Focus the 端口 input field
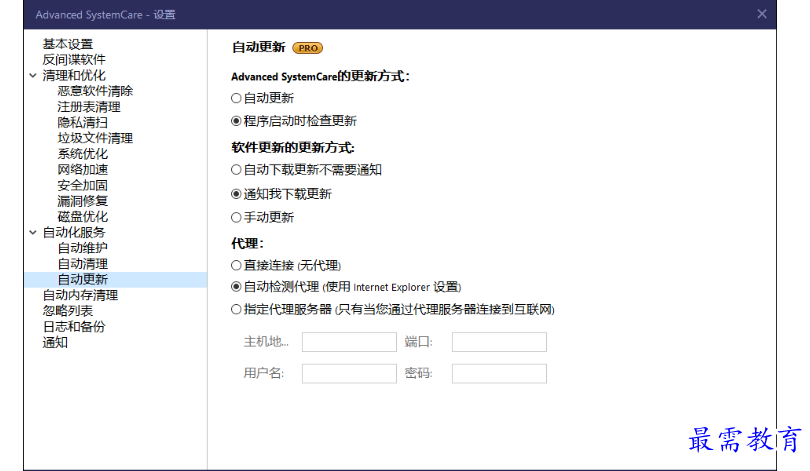Screen dimensions: 810x471 [499, 342]
